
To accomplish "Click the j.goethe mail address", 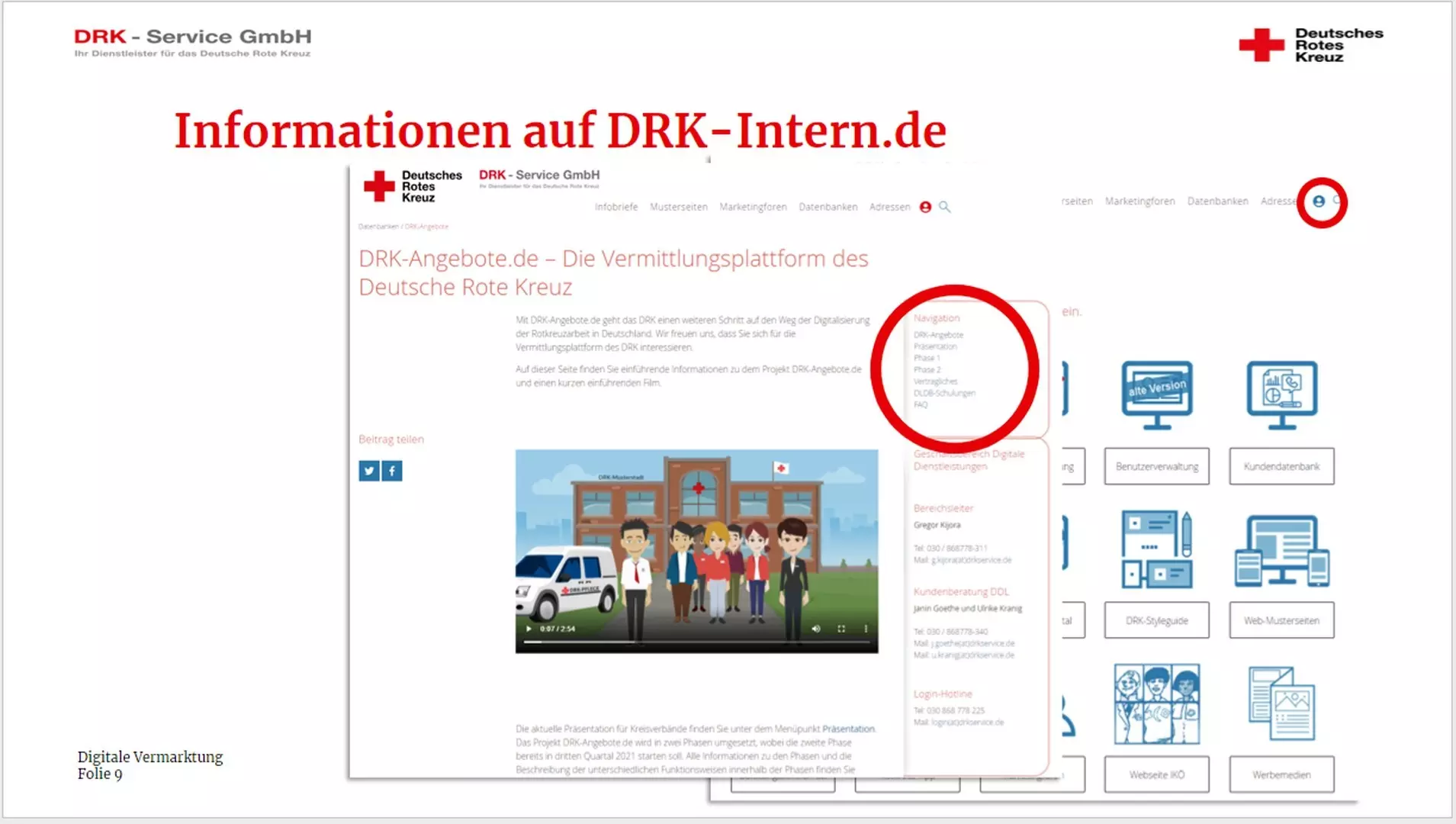I will [972, 643].
